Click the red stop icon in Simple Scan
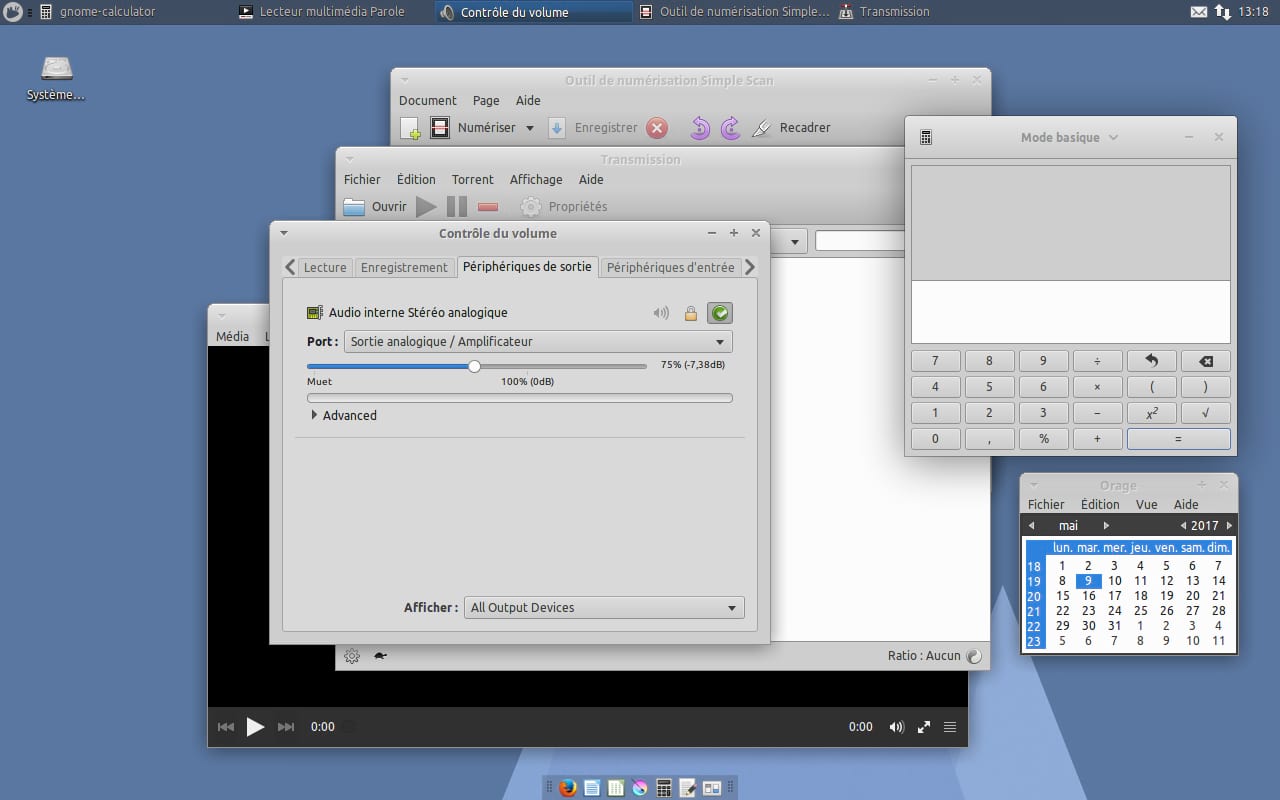 coord(657,128)
